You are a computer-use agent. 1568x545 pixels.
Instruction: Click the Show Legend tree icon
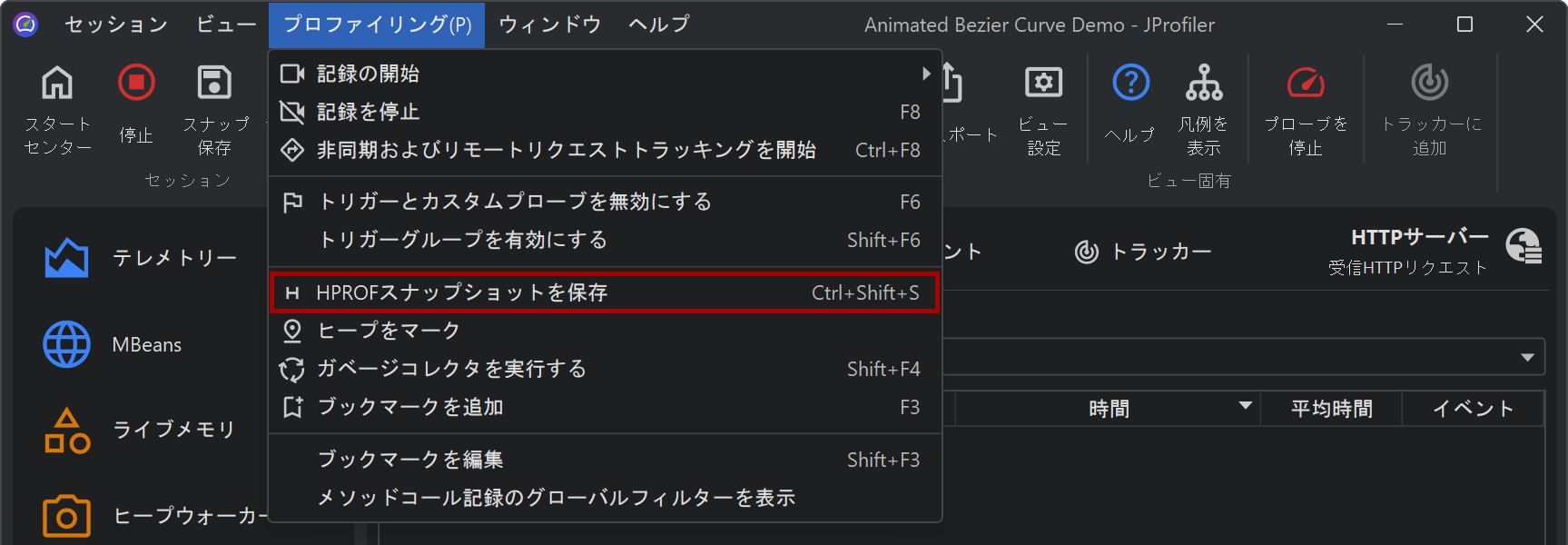1204,84
